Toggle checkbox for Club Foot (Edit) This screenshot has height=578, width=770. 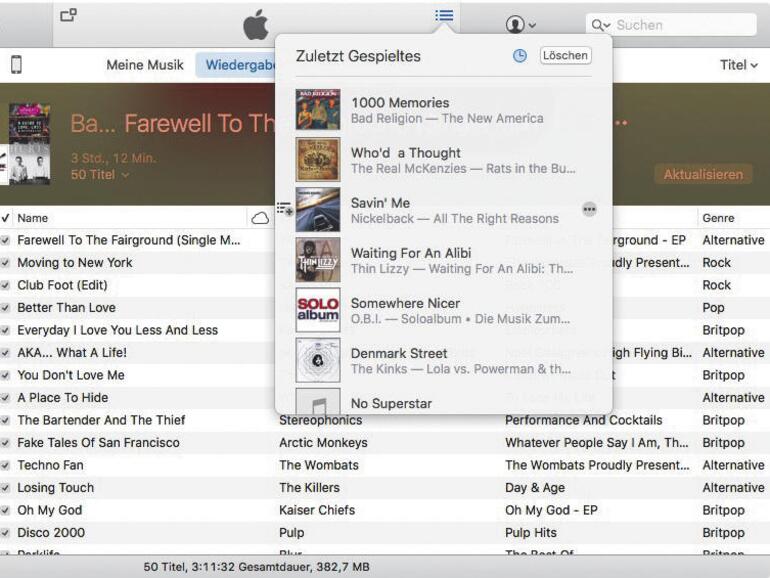[x=5, y=285]
